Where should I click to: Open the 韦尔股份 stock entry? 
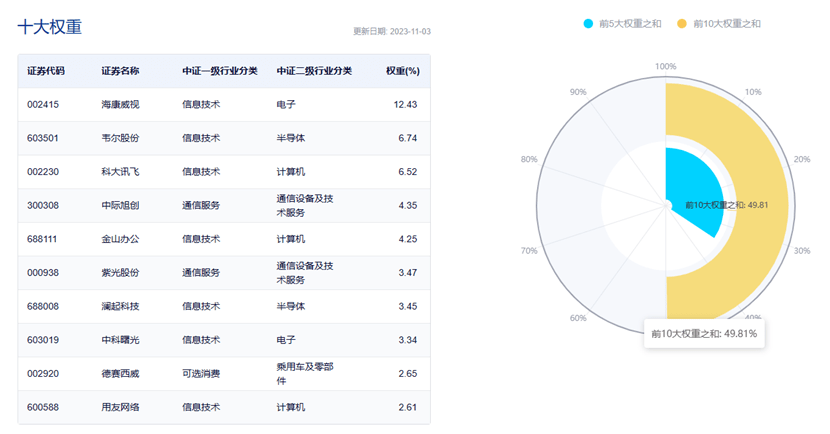coord(120,138)
